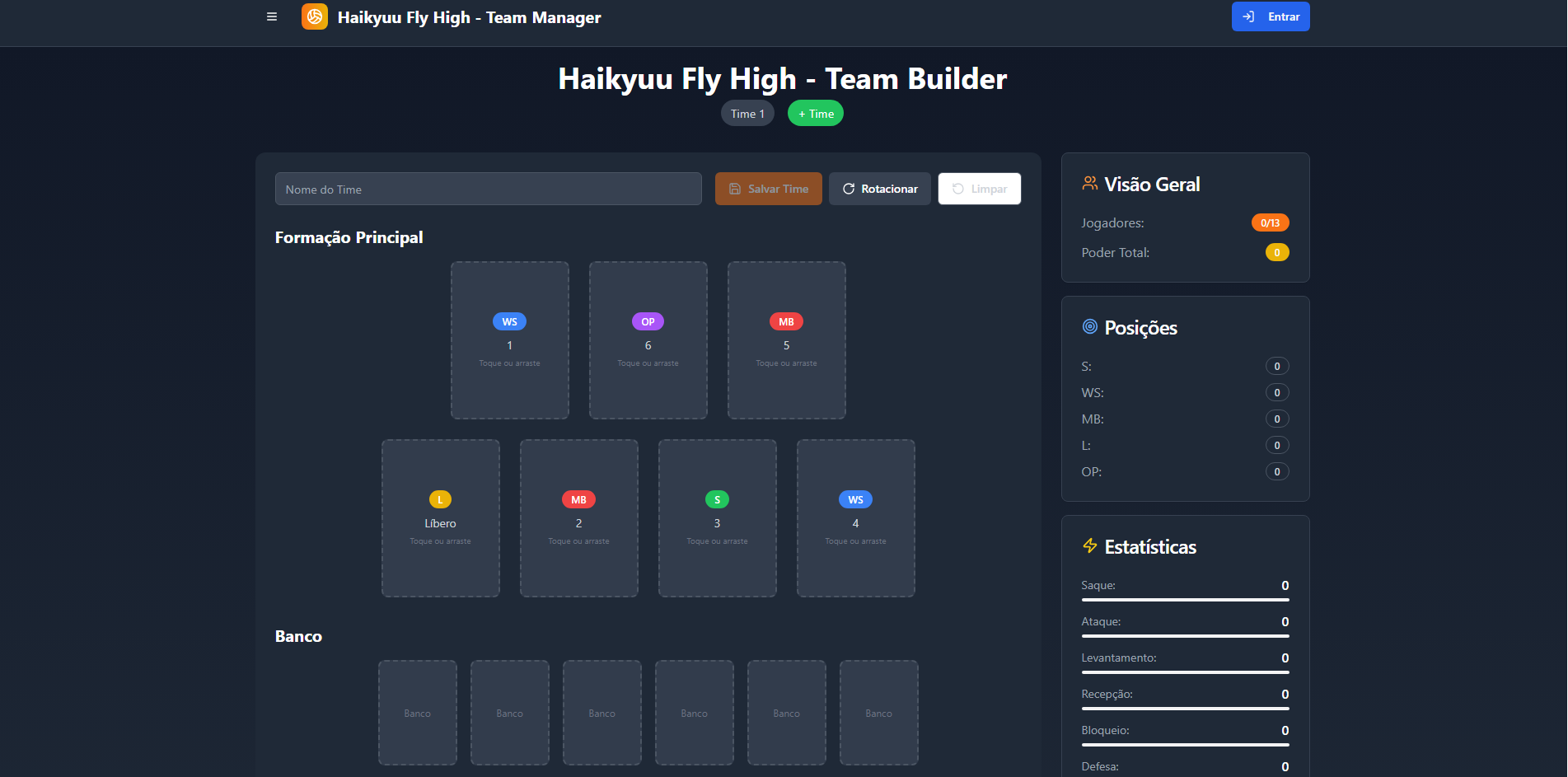Select the WS slot numbered 1
Image resolution: width=1568 pixels, height=777 pixels.
click(x=510, y=340)
